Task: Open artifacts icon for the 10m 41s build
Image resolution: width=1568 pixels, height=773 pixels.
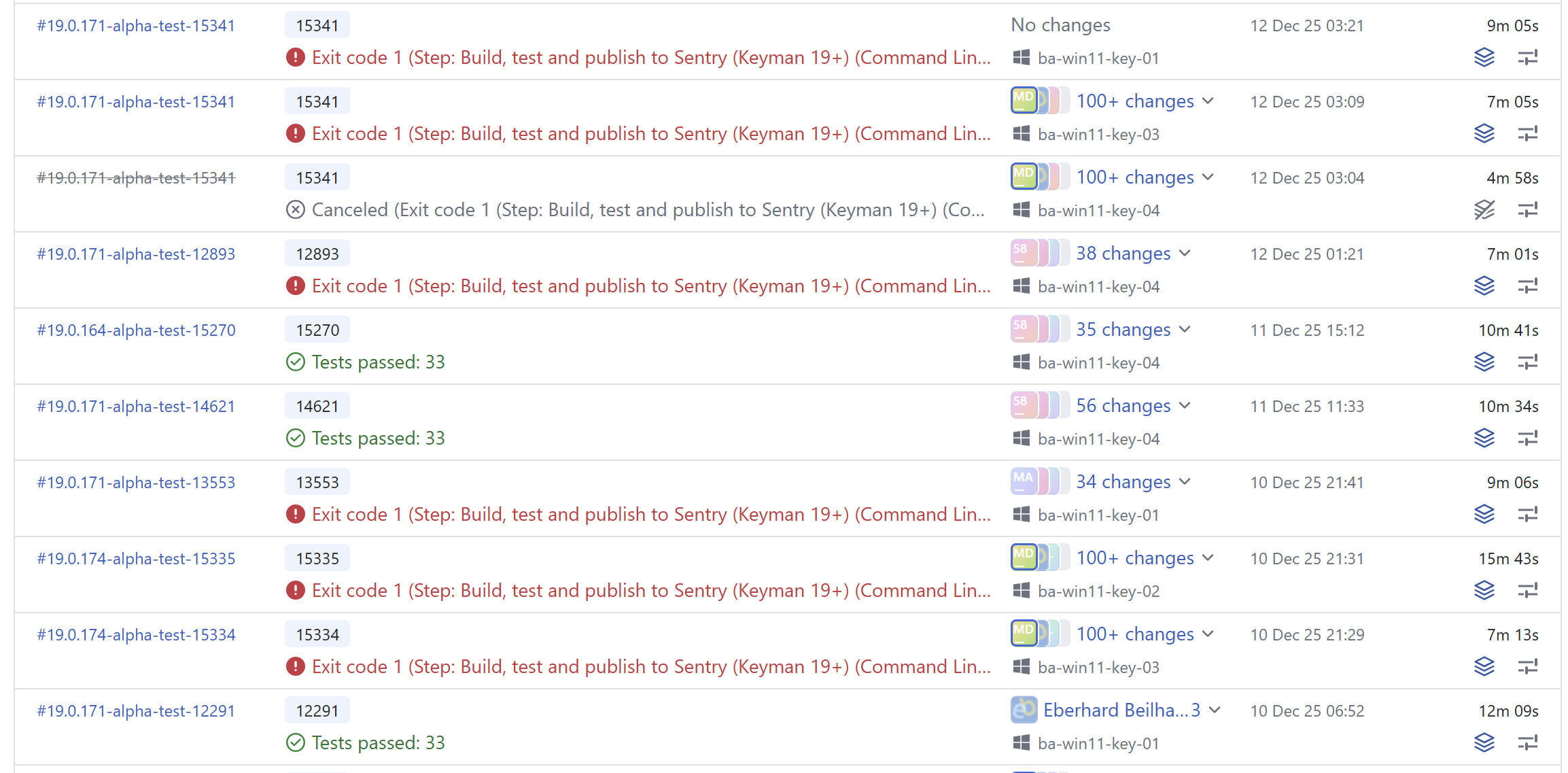Action: (x=1484, y=362)
